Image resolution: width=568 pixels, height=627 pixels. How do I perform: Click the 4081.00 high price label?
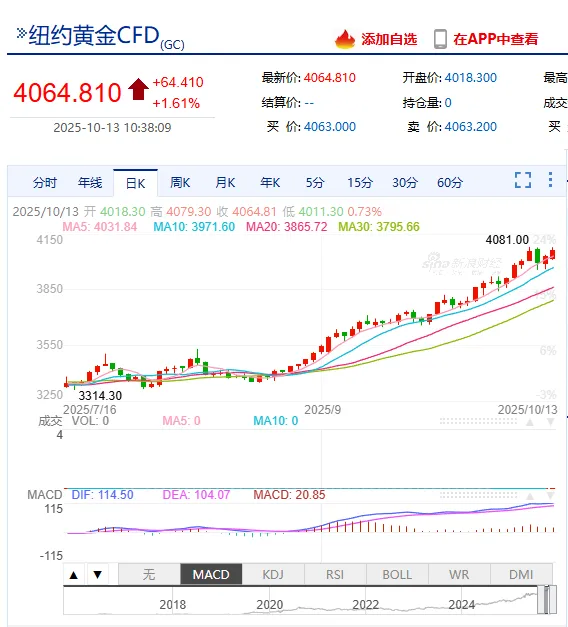pyautogui.click(x=507, y=240)
